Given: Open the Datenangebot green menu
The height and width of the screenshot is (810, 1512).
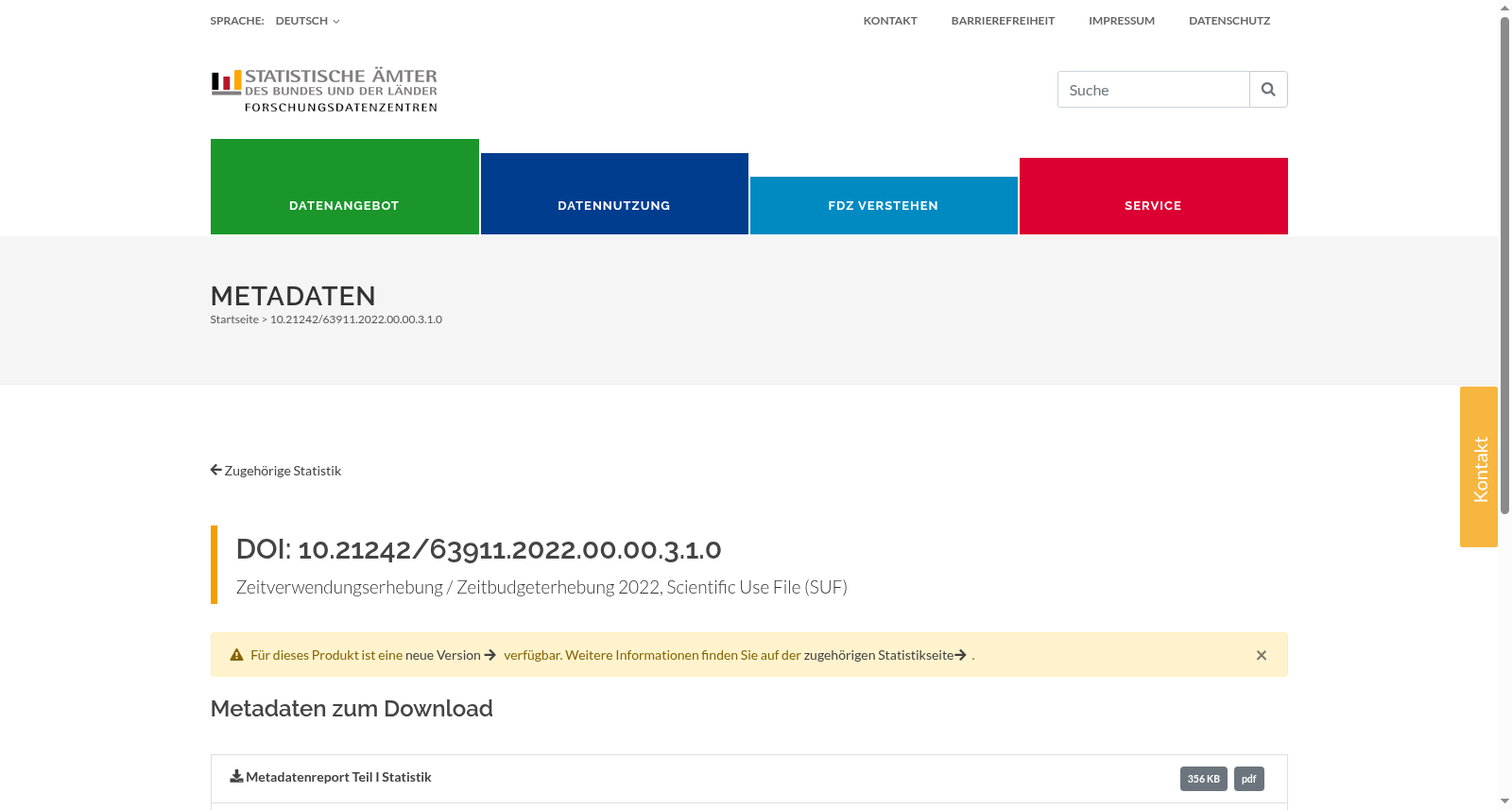Looking at the screenshot, I should pos(344,186).
